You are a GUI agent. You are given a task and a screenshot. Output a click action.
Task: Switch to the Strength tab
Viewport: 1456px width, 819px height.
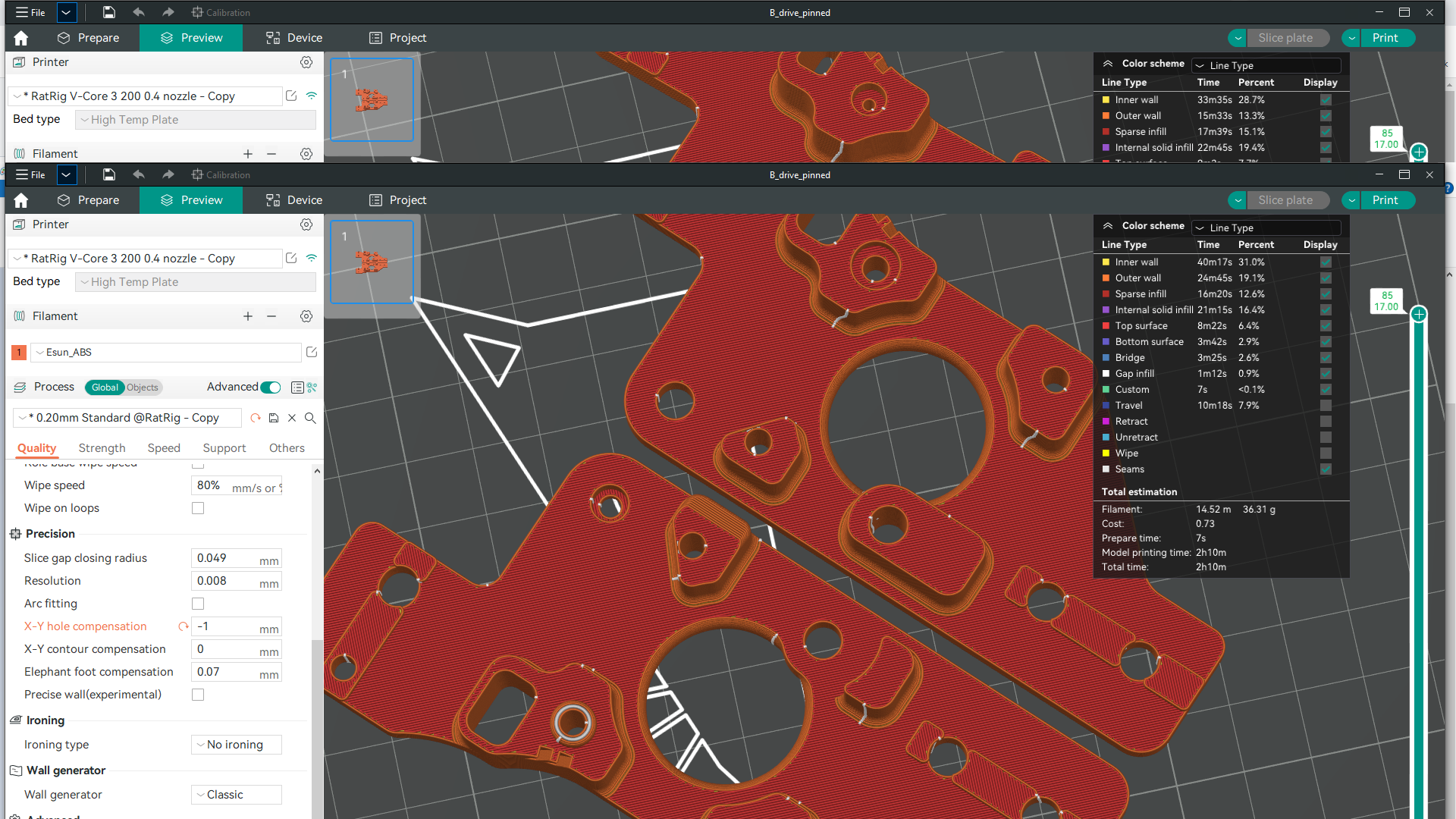[102, 448]
